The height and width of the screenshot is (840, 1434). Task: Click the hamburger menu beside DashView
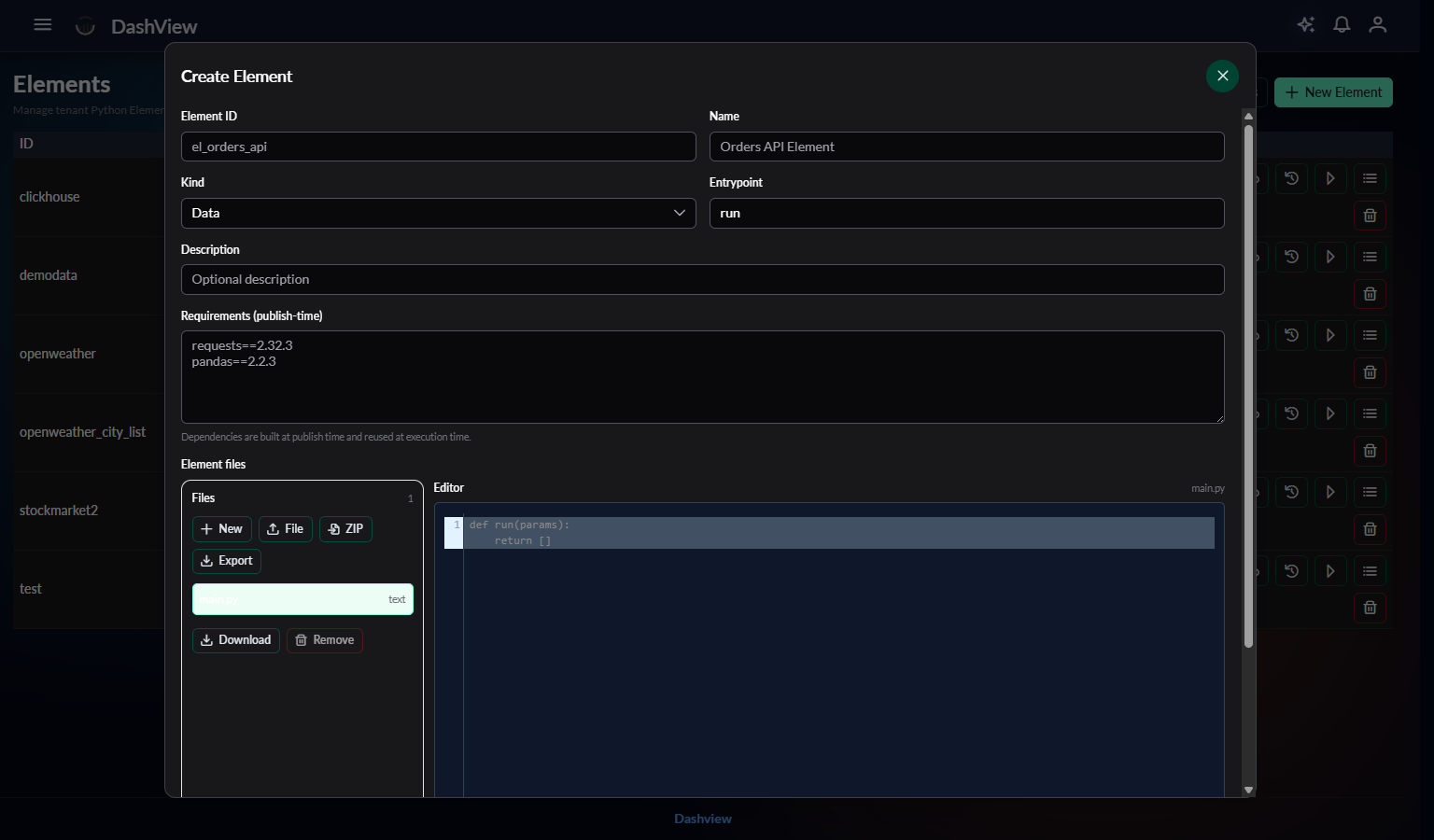[x=42, y=24]
